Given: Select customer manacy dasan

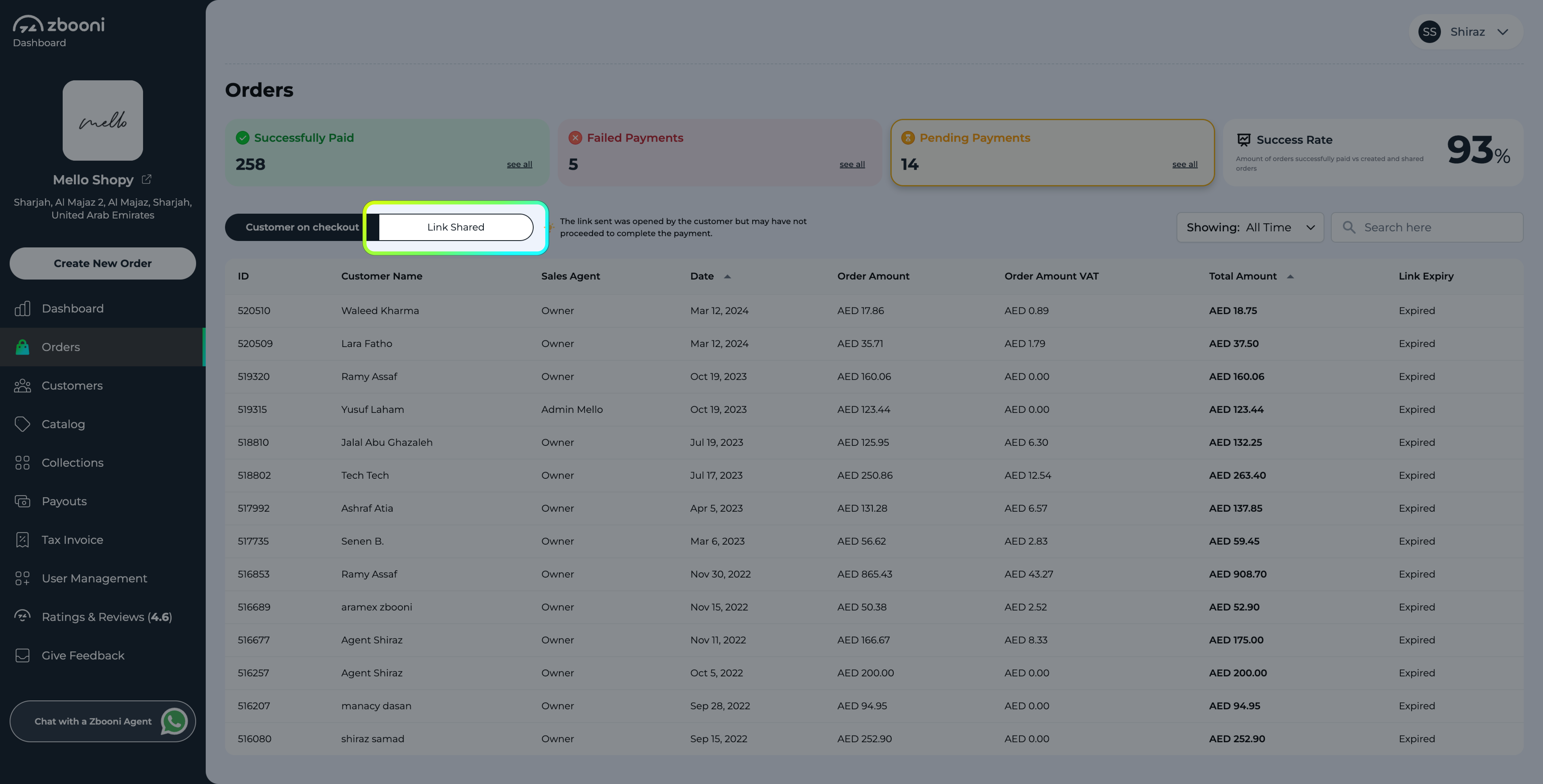Looking at the screenshot, I should click(376, 706).
